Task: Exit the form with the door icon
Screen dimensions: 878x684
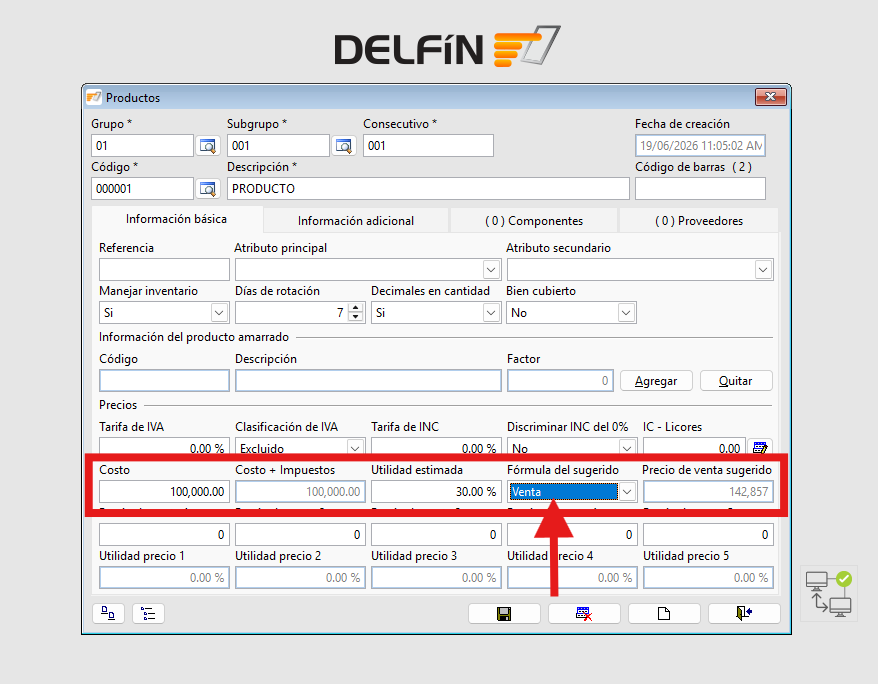Action: pyautogui.click(x=744, y=613)
